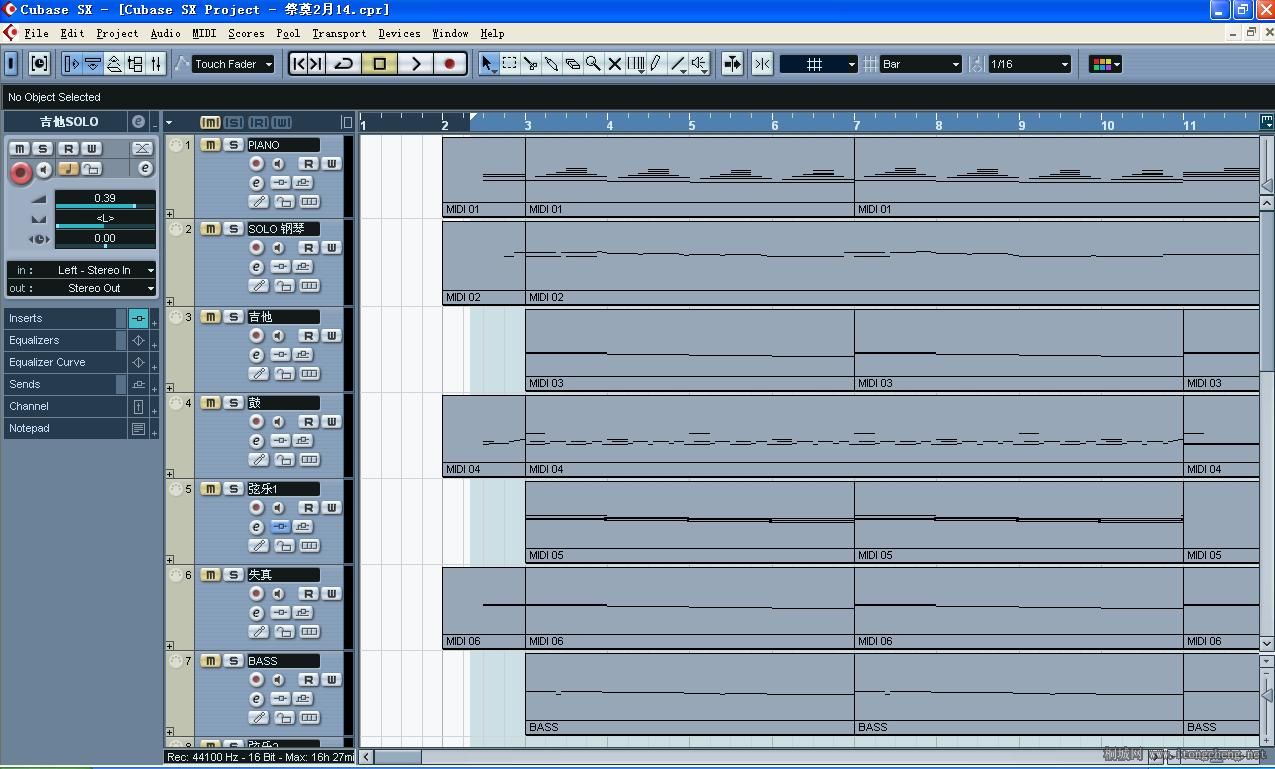
Task: Open the Scores menu
Action: coord(246,33)
